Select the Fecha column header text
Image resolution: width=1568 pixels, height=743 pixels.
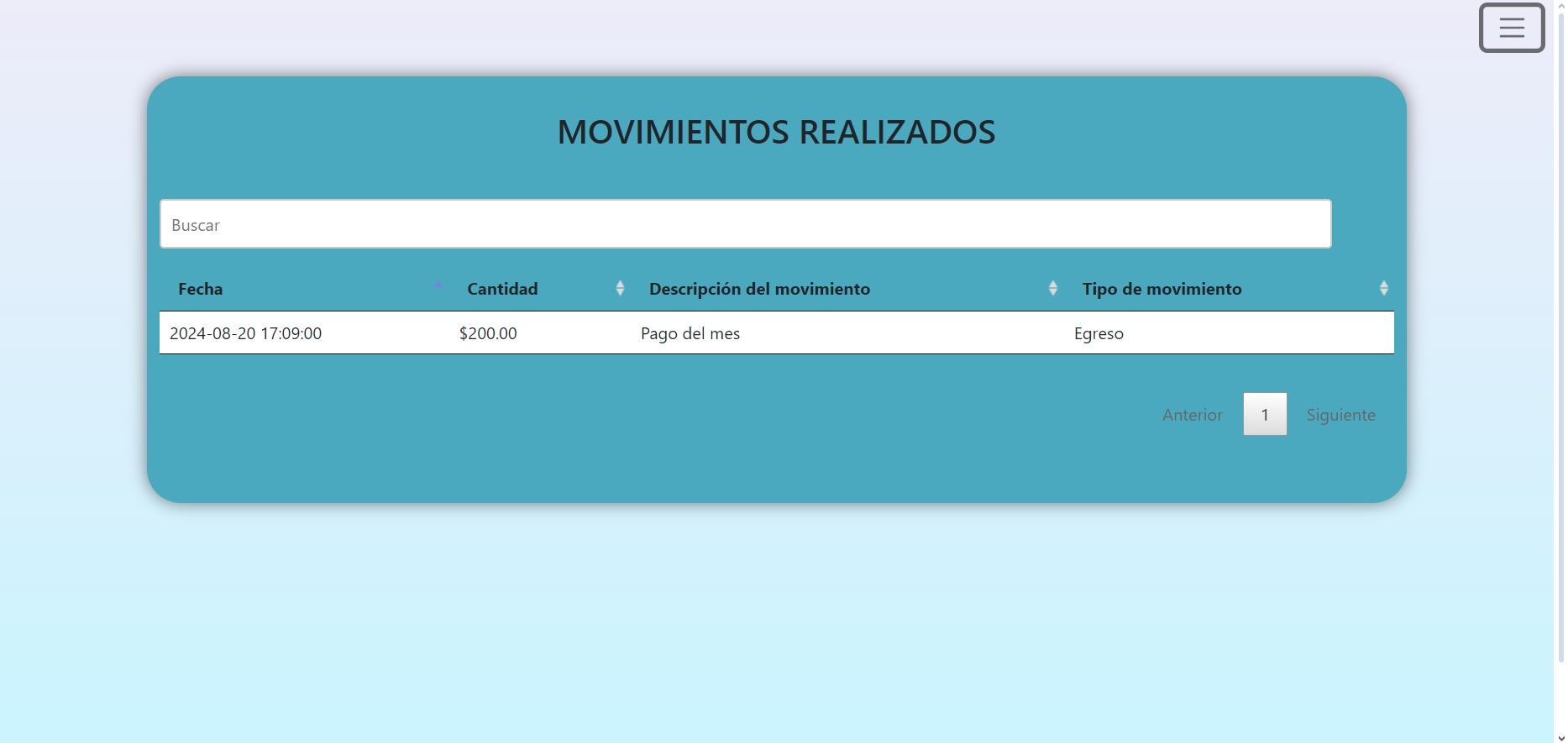(201, 289)
